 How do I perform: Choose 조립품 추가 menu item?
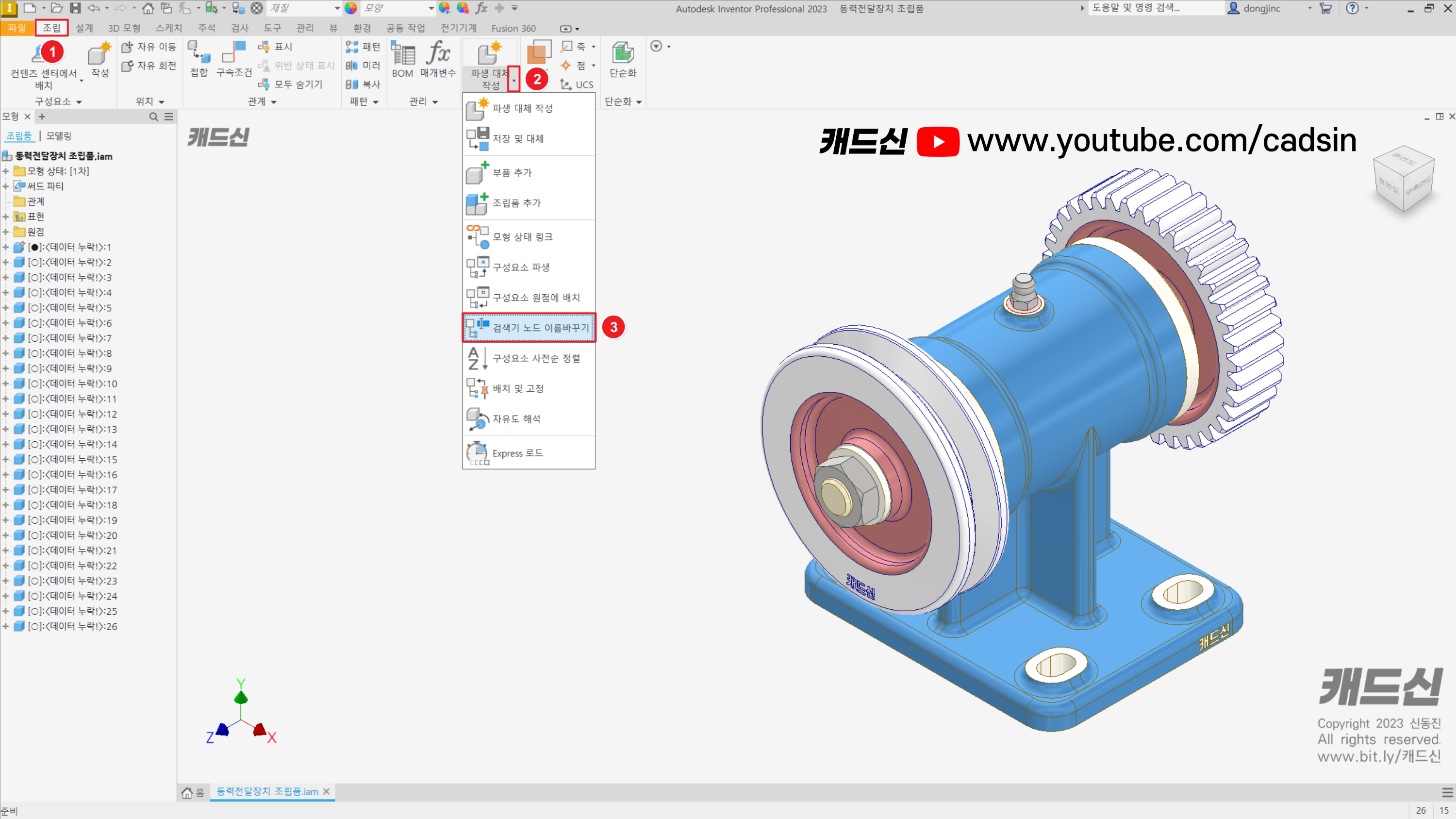click(529, 203)
